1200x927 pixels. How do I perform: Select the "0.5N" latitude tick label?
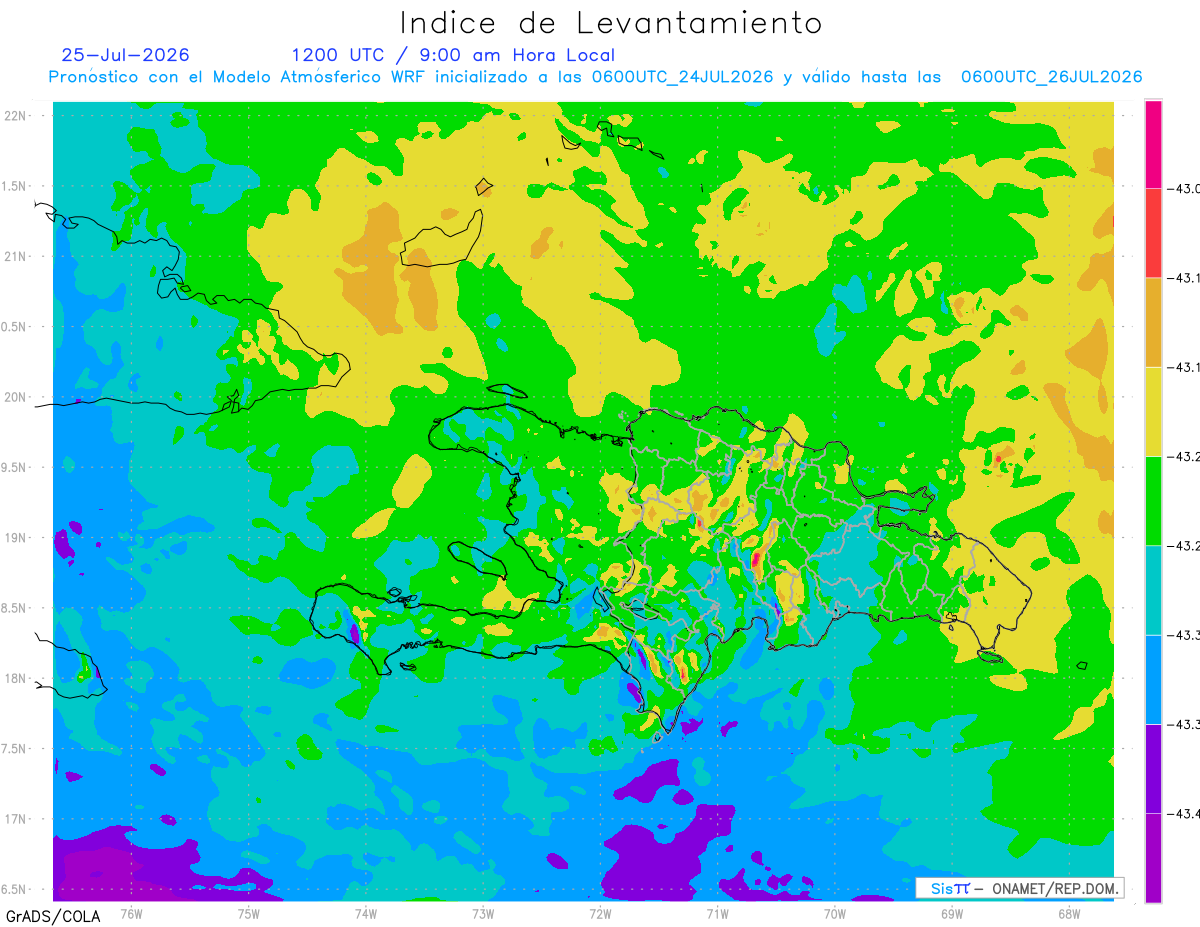14,327
